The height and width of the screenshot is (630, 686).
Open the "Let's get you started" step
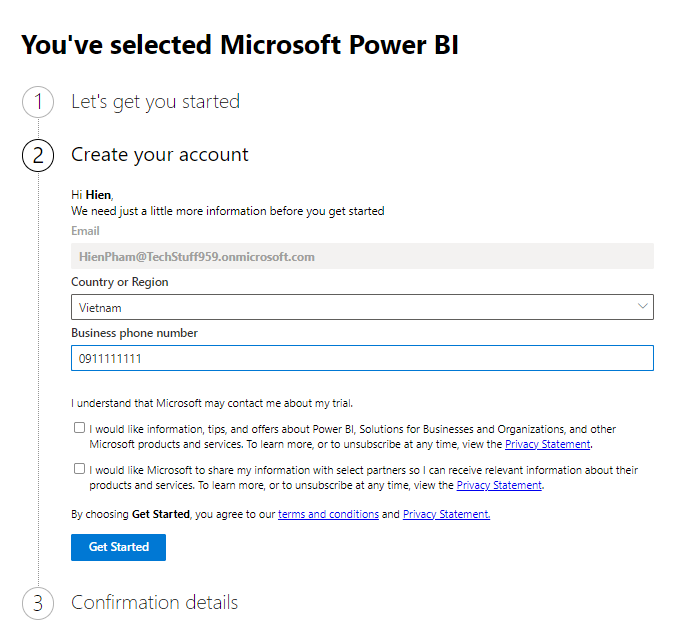coord(155,102)
